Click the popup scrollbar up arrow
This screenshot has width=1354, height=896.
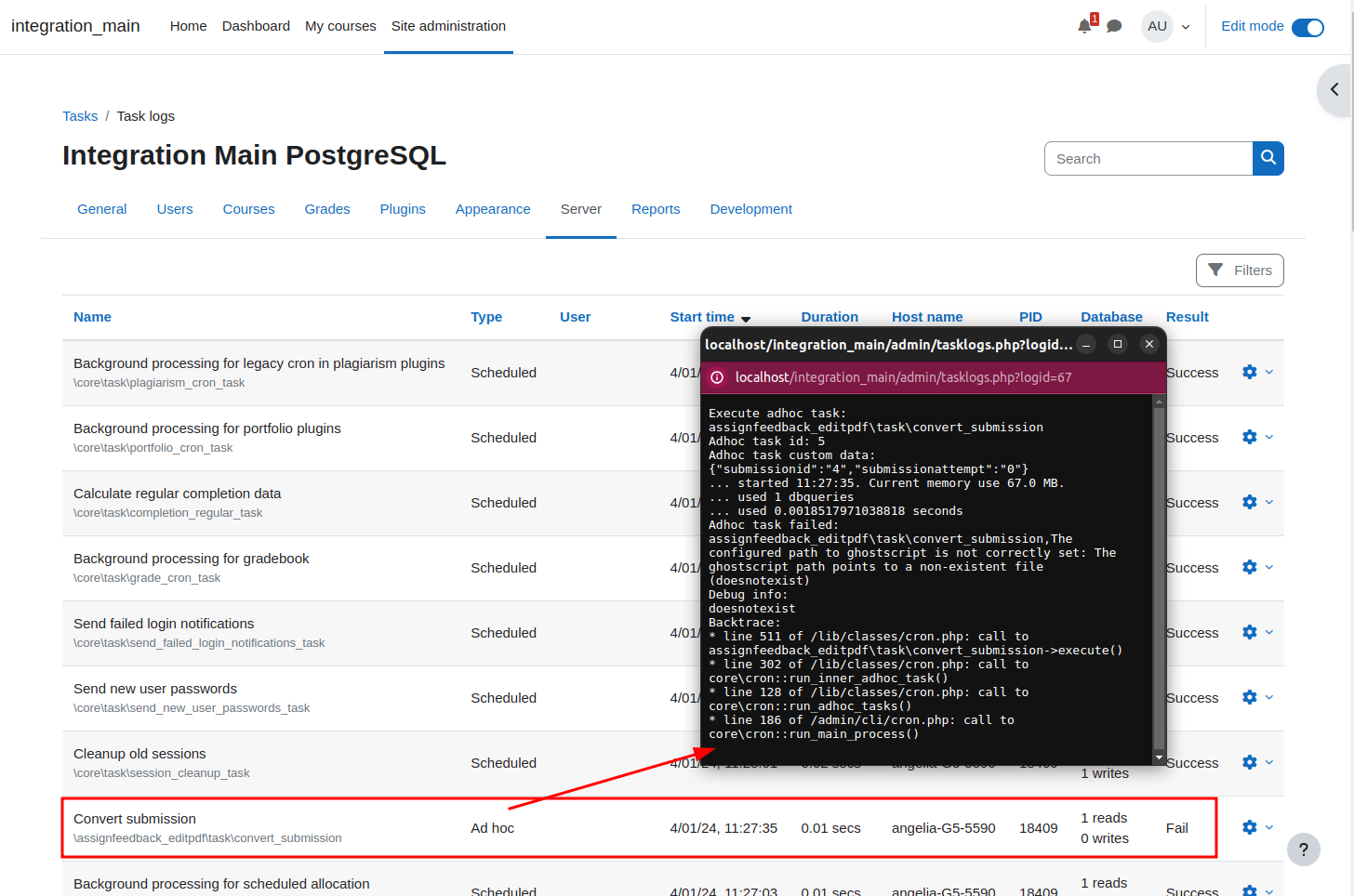click(1159, 402)
